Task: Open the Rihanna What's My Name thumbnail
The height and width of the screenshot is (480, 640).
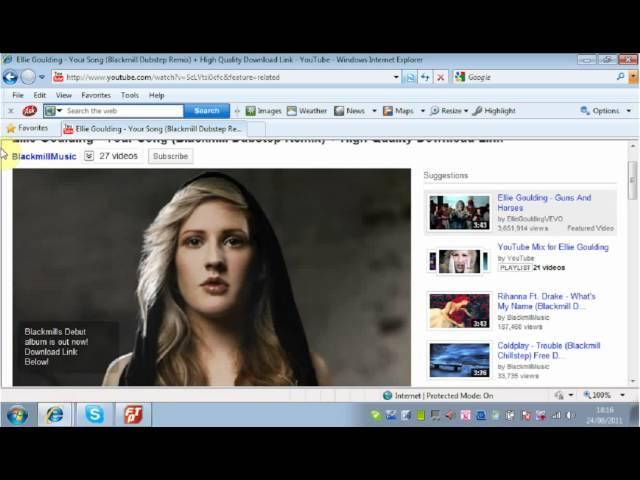Action: [x=459, y=311]
